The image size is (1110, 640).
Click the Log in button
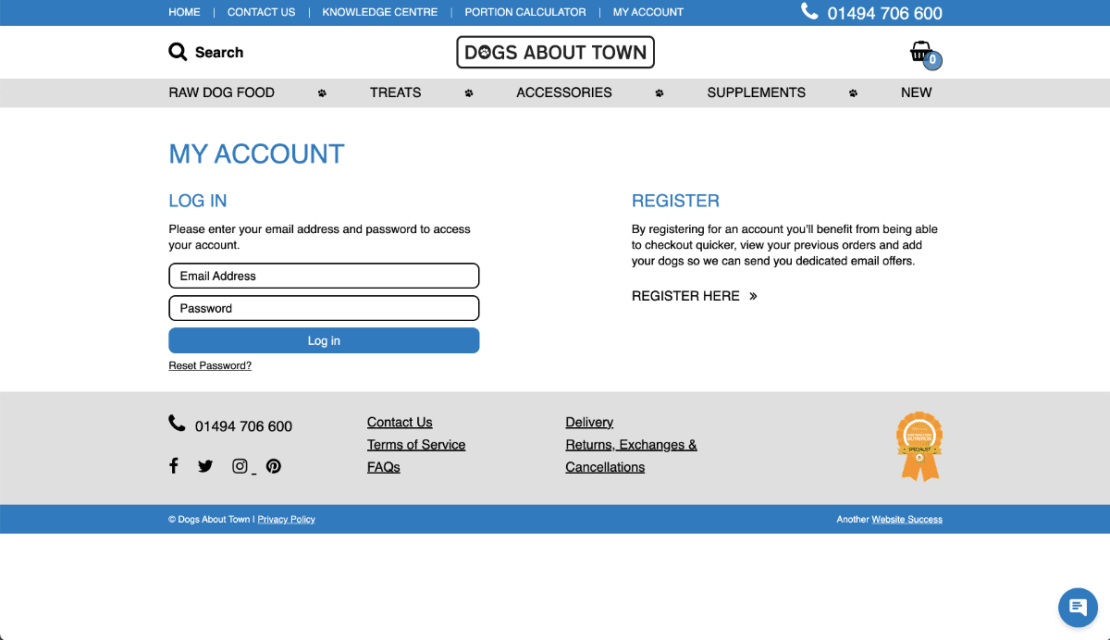[324, 341]
